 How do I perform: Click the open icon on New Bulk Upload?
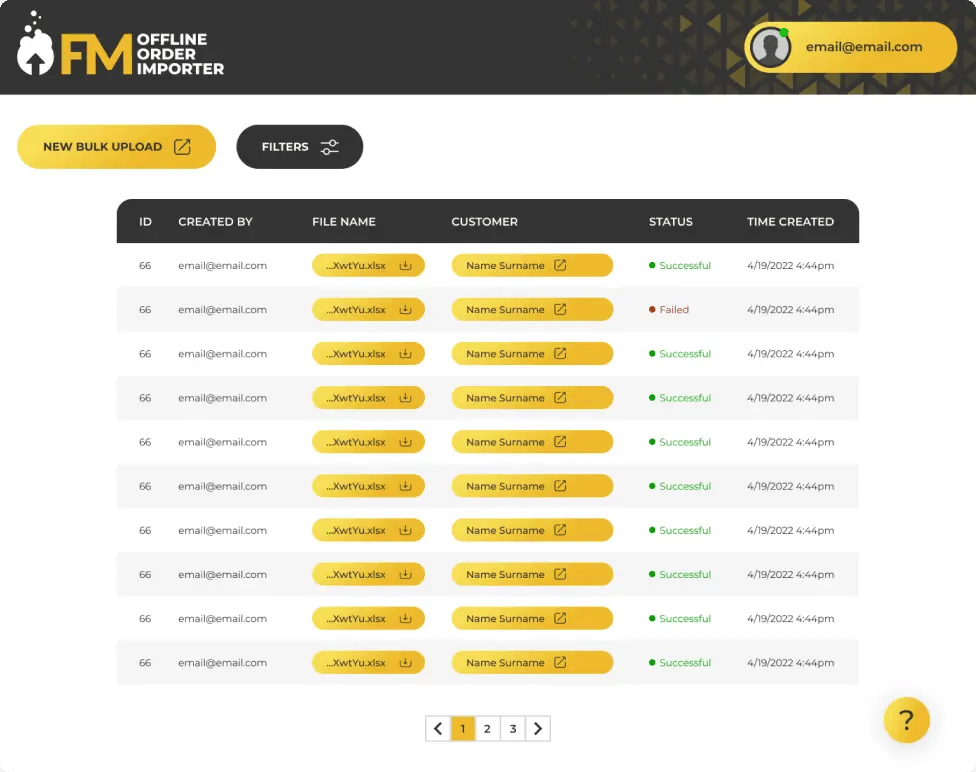click(182, 147)
